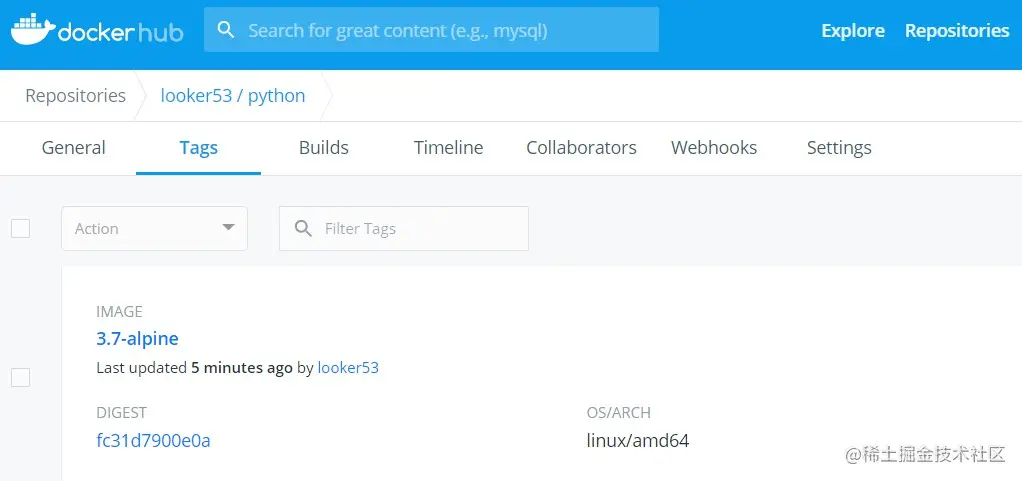The image size is (1022, 481).
Task: Click the Filter Tags magnifier icon
Action: coord(303,229)
